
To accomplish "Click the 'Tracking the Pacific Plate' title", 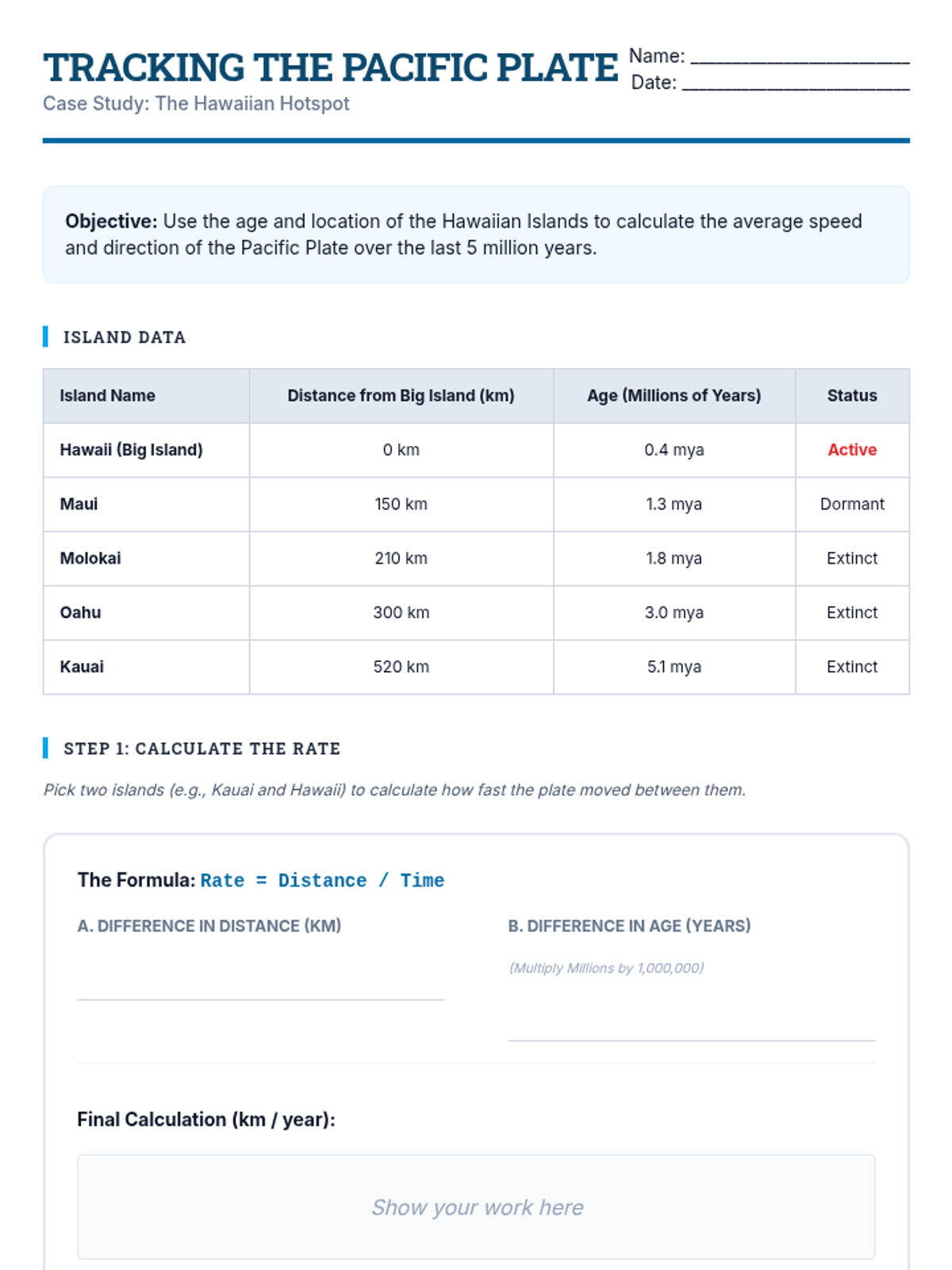I will [x=330, y=67].
